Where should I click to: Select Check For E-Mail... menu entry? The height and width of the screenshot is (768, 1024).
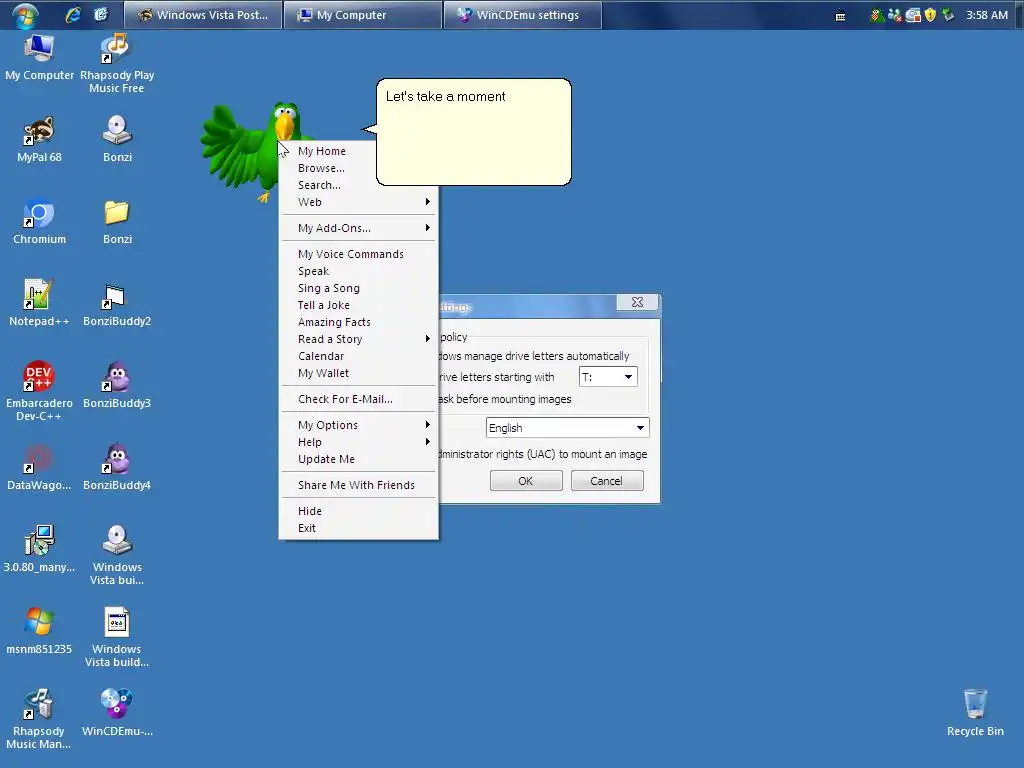click(359, 399)
